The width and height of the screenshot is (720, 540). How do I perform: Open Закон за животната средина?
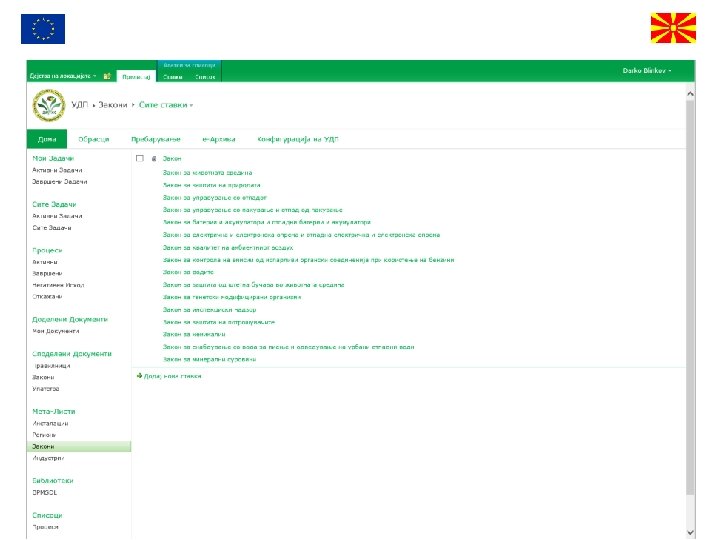click(x=207, y=173)
